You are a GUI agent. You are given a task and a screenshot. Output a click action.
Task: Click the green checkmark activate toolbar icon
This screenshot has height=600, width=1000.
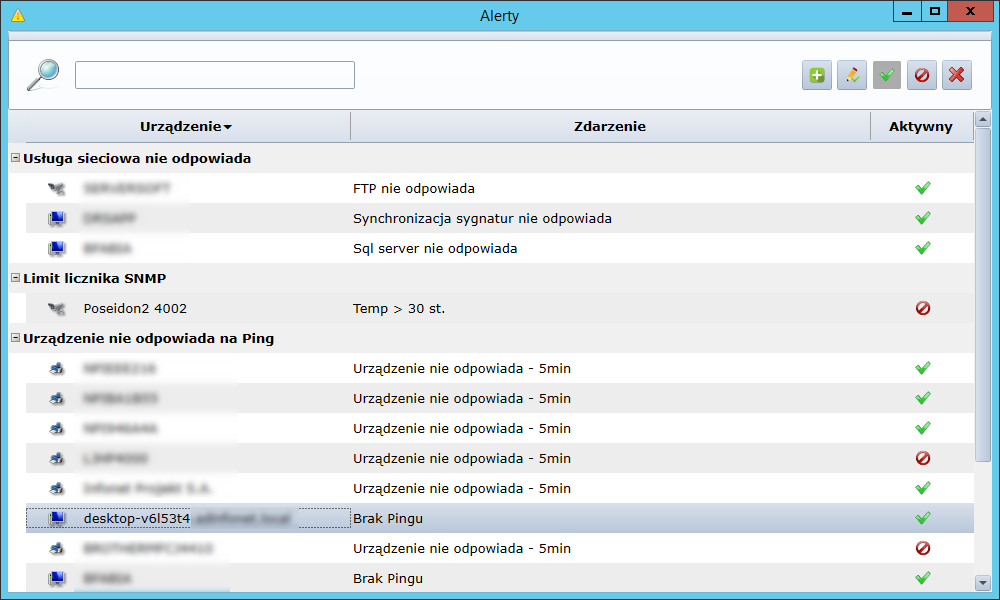click(x=886, y=75)
